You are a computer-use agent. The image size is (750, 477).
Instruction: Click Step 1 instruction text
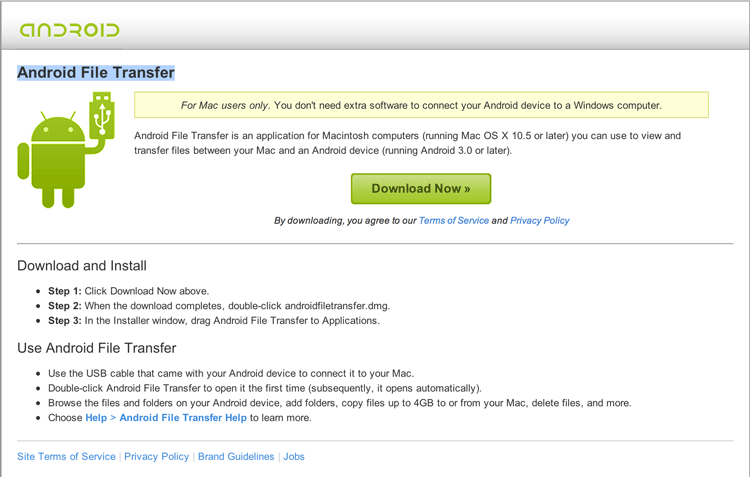[x=129, y=291]
